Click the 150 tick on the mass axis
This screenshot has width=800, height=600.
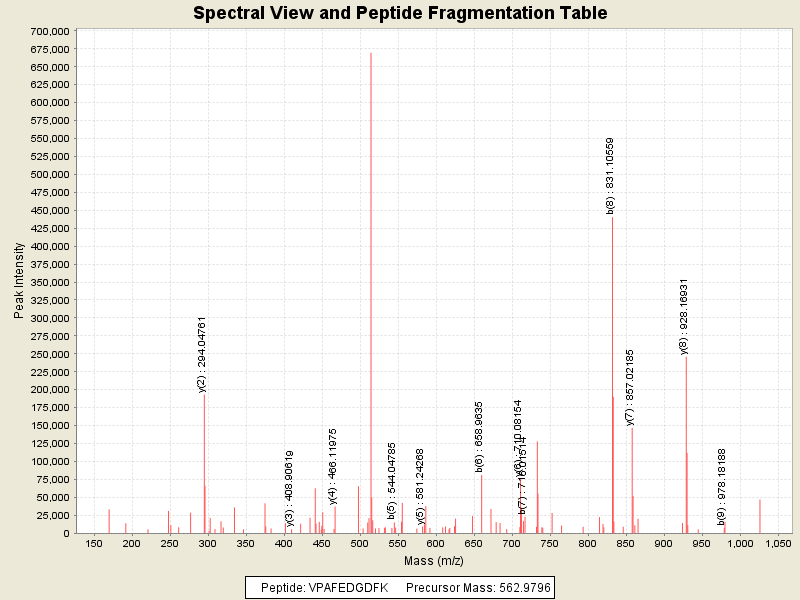coord(93,543)
